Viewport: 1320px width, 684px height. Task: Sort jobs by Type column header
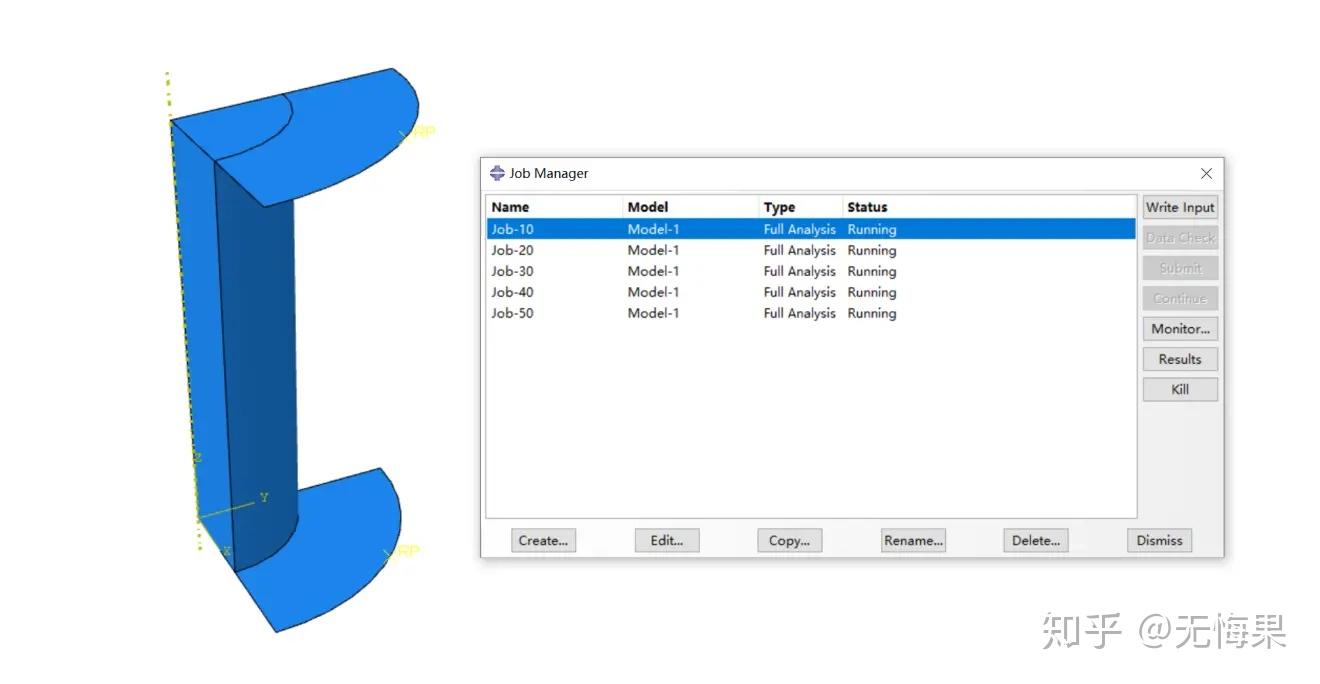(x=801, y=207)
